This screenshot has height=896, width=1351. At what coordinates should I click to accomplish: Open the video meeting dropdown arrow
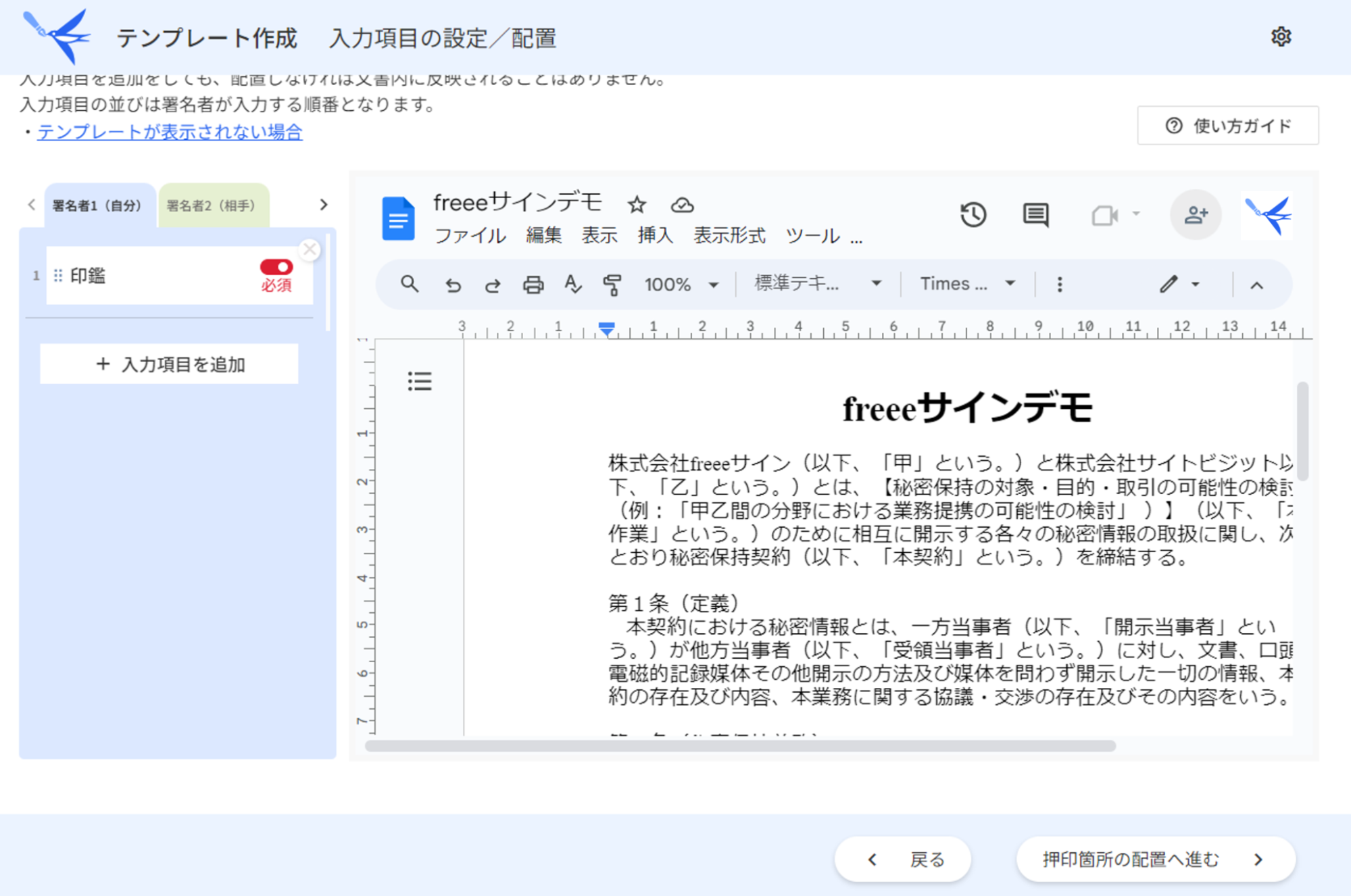click(1136, 214)
